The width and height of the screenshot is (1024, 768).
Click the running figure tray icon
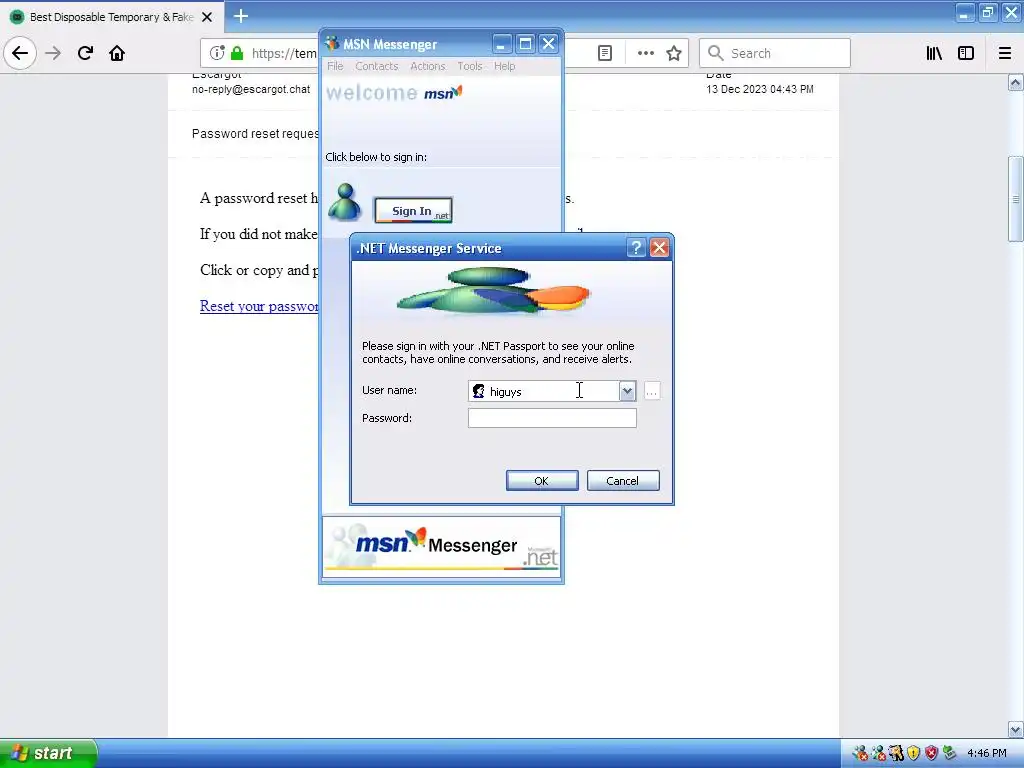(896, 754)
